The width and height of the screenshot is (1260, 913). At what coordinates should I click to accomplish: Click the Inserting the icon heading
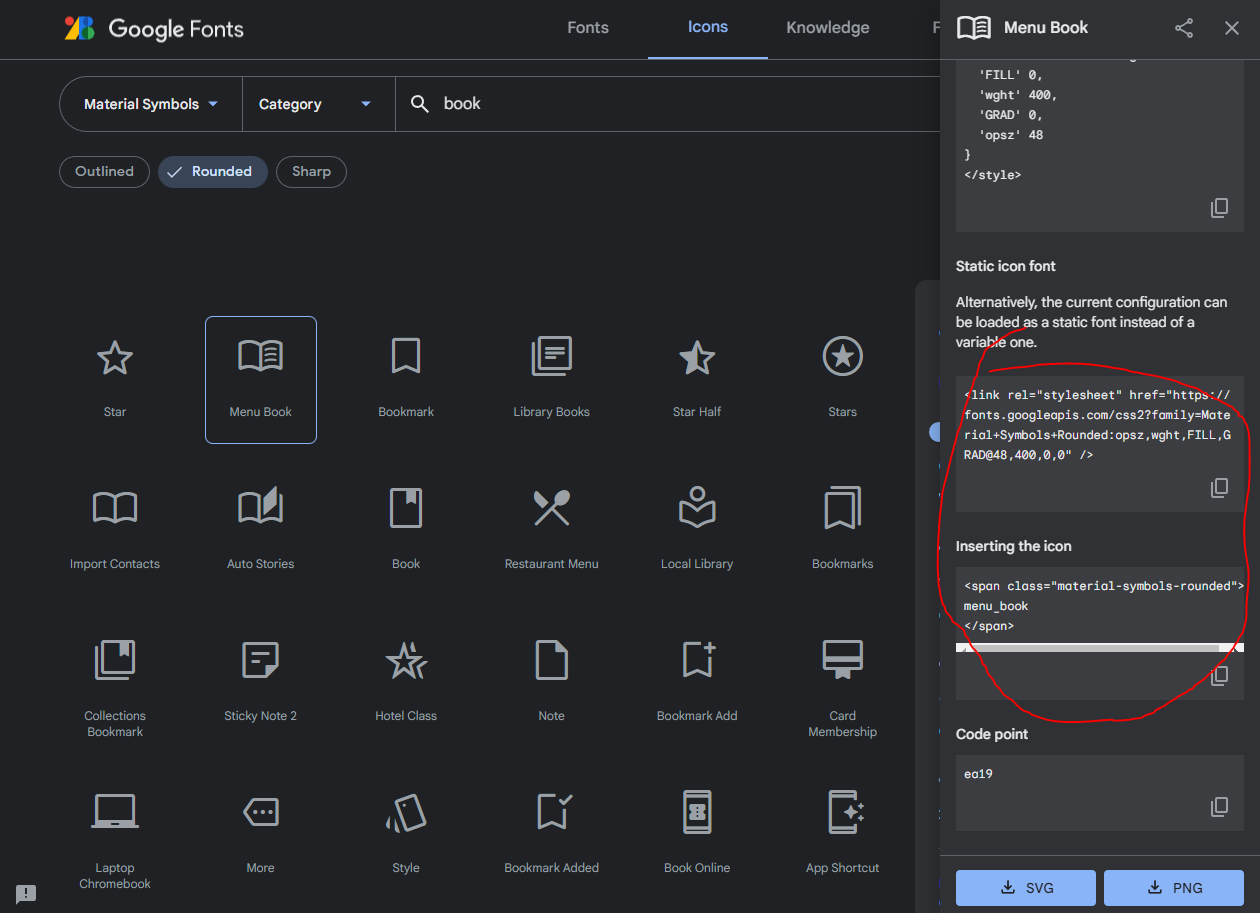[x=1014, y=546]
